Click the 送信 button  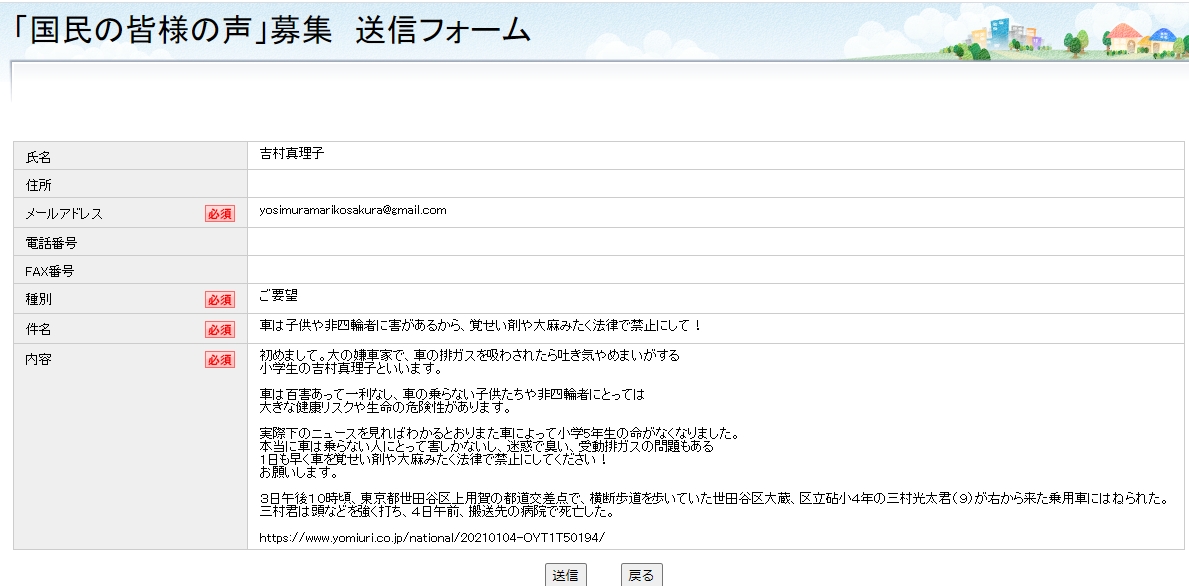(x=565, y=575)
